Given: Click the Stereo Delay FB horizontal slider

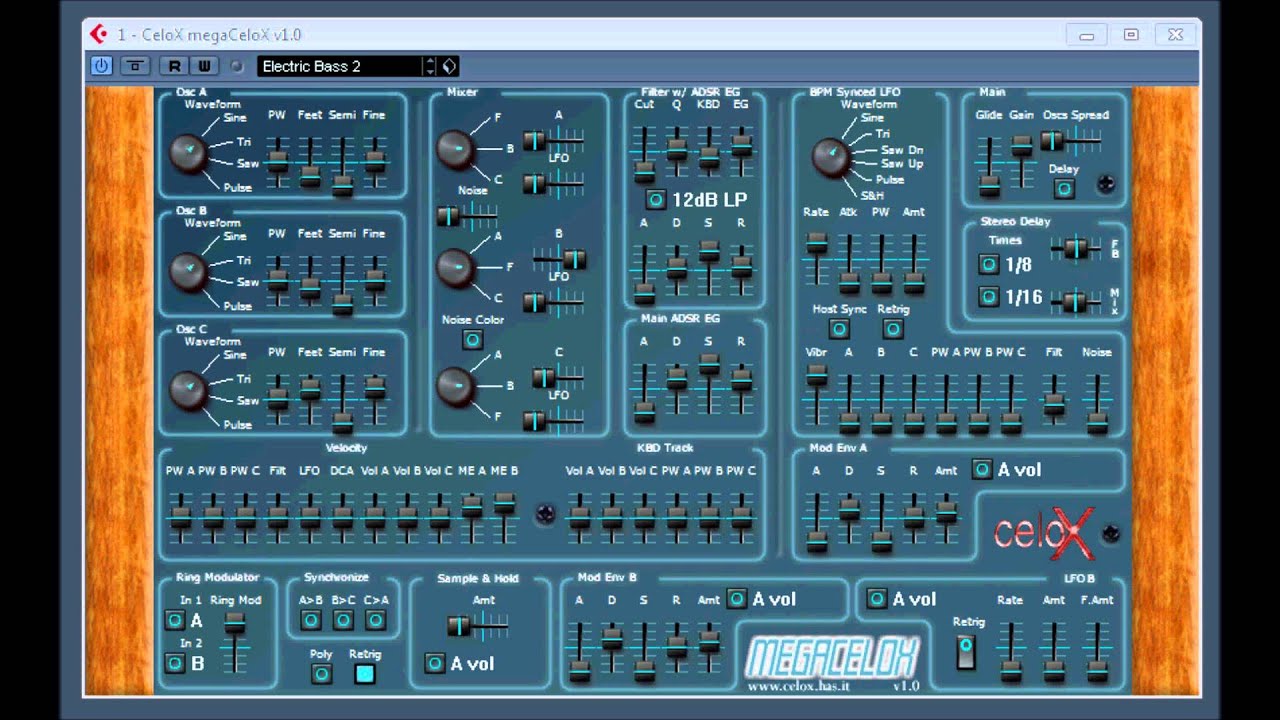Looking at the screenshot, I should [1075, 248].
